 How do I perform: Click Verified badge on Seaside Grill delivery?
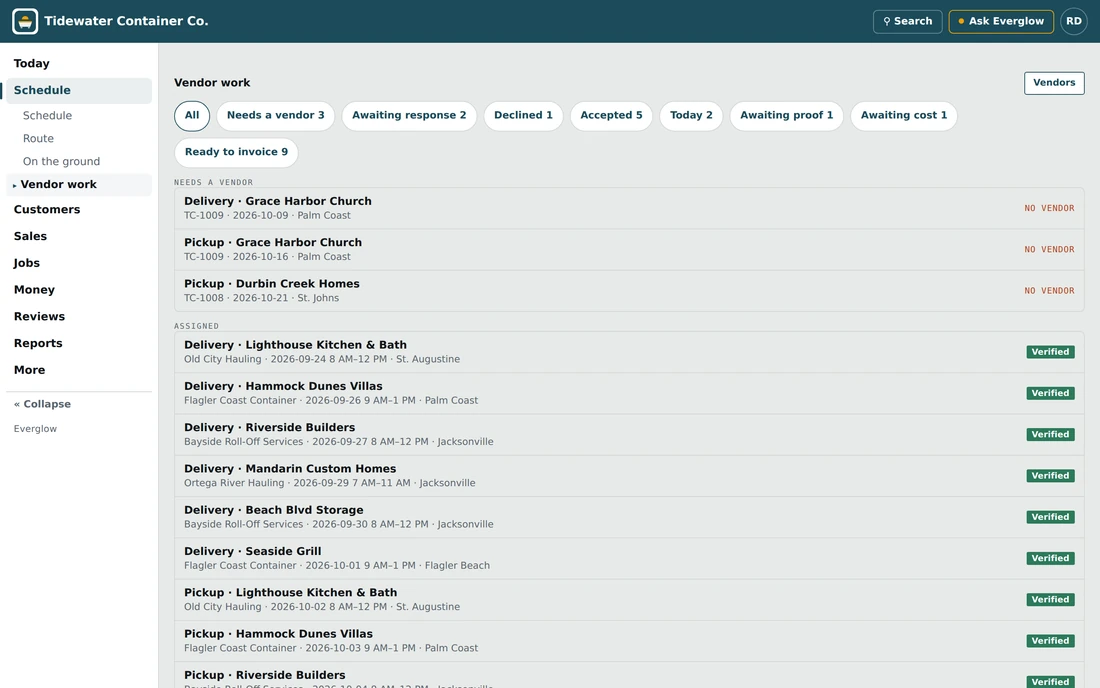[1050, 558]
